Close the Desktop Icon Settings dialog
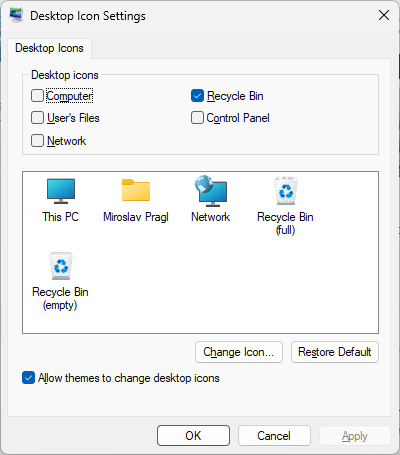 [384, 15]
